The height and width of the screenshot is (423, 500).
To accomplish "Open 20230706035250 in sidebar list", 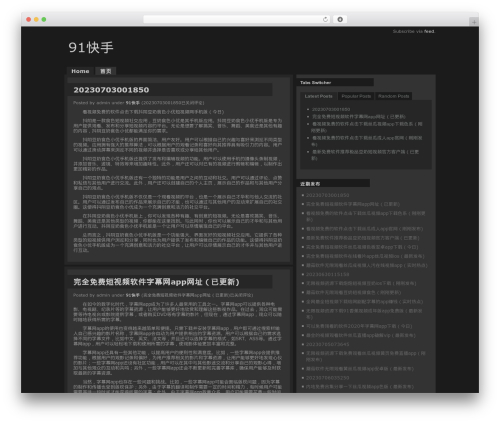I will coord(328,378).
